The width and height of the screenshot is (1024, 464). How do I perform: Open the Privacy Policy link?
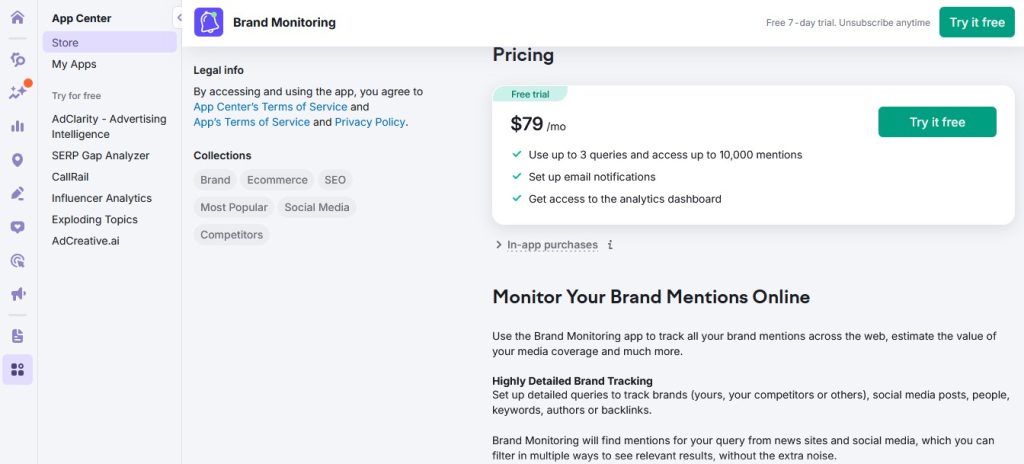370,122
